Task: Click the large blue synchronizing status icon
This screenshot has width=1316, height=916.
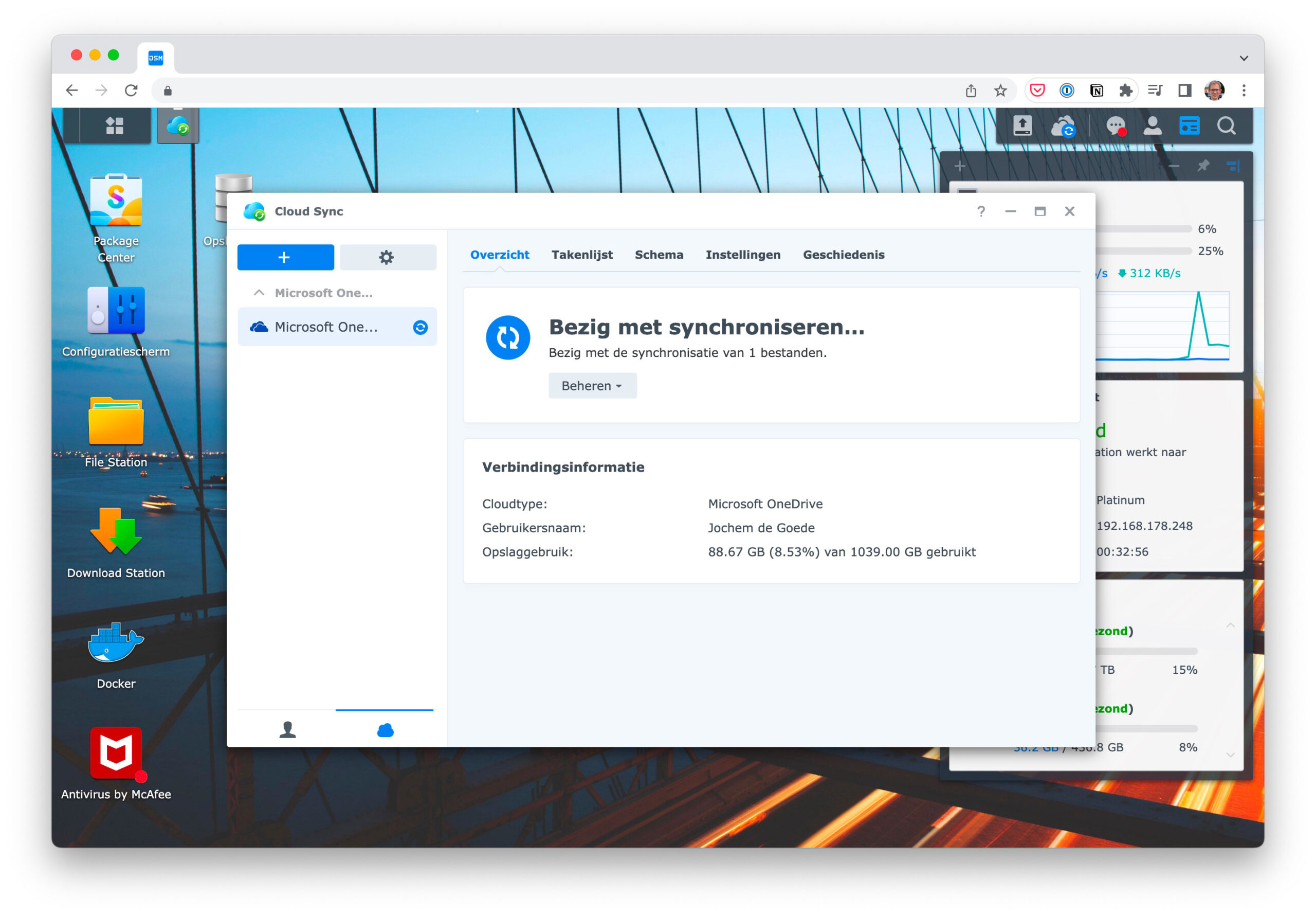Action: click(x=508, y=338)
